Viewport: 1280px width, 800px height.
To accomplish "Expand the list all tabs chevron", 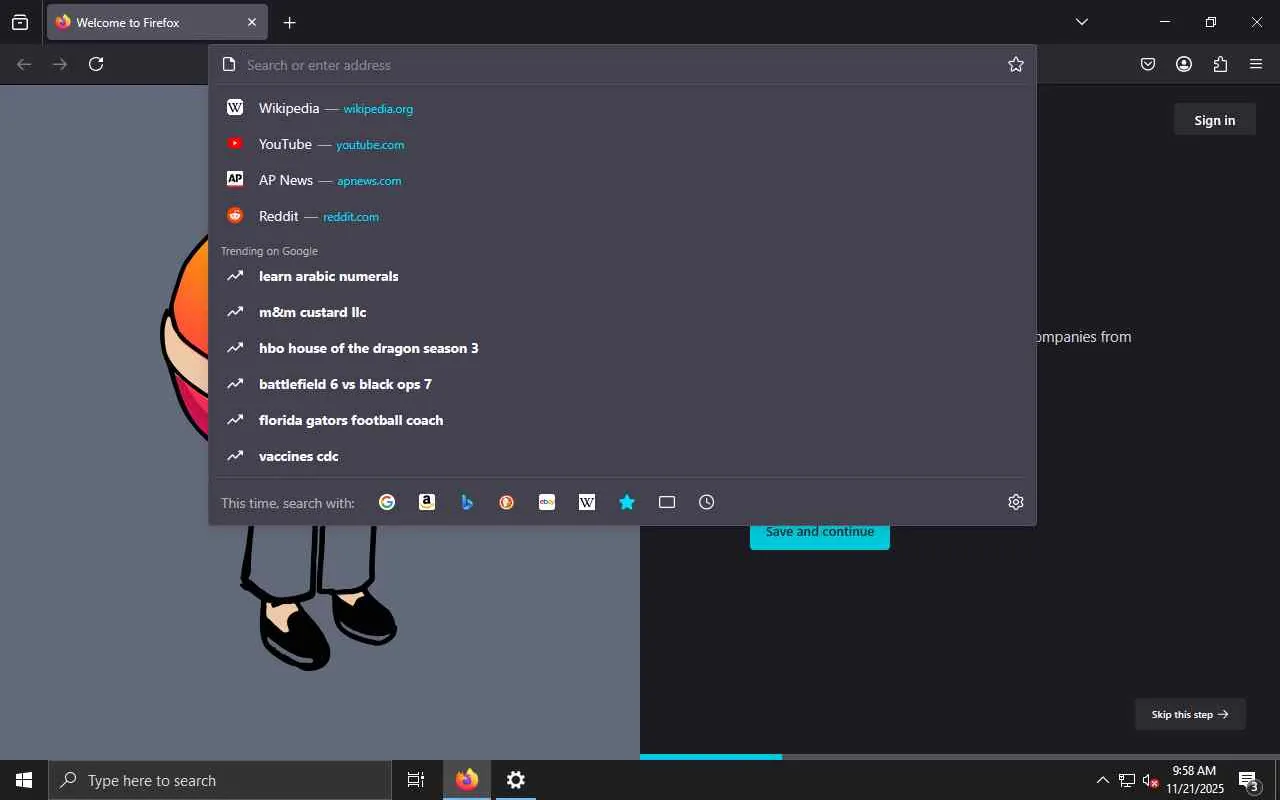I will [1081, 22].
